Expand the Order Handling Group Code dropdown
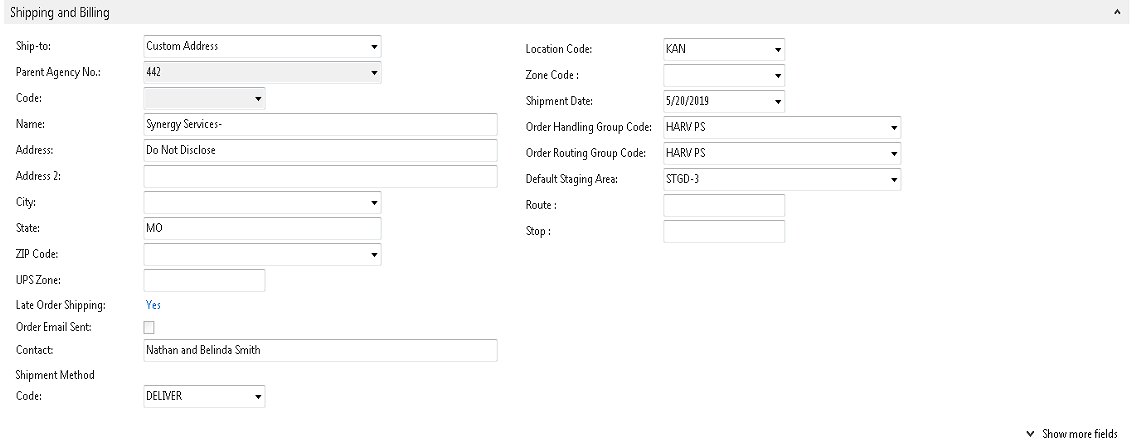Image resolution: width=1135 pixels, height=447 pixels. tap(893, 127)
